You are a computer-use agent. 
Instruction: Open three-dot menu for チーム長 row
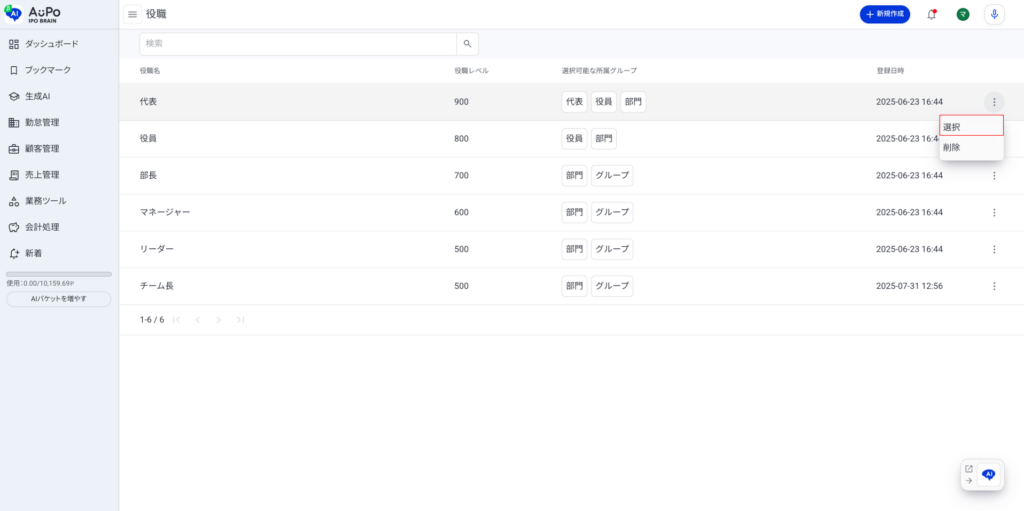(994, 286)
